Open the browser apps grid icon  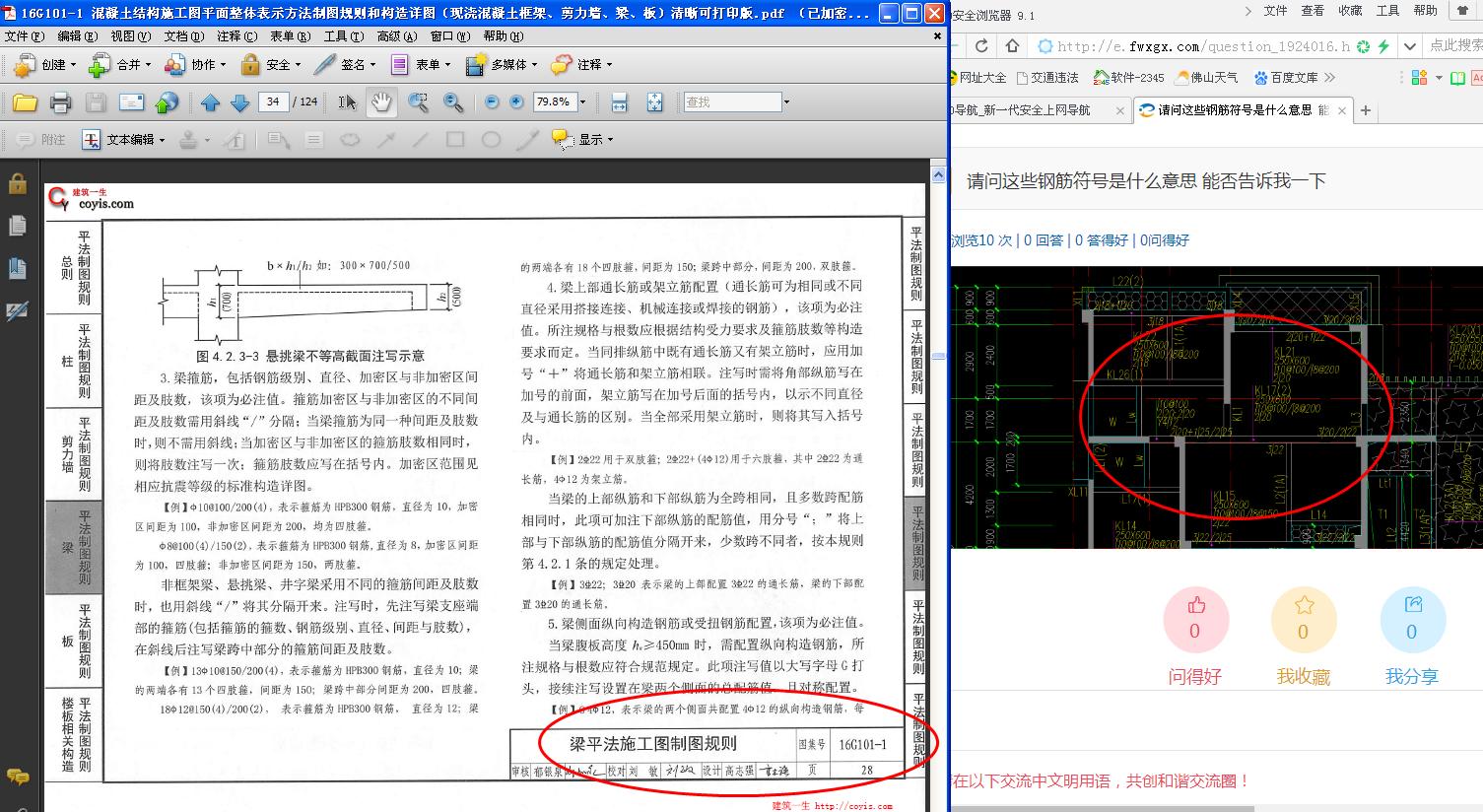[1420, 77]
